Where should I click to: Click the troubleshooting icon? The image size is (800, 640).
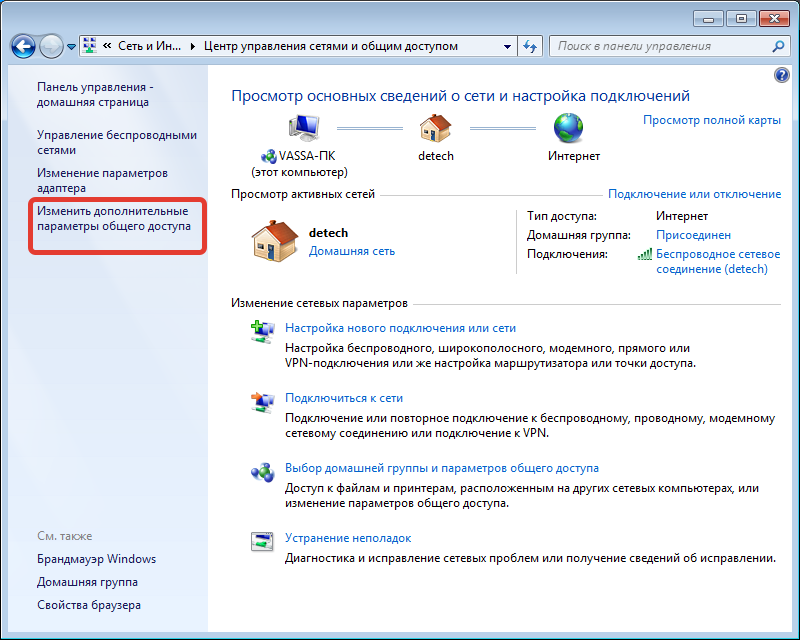(x=261, y=543)
